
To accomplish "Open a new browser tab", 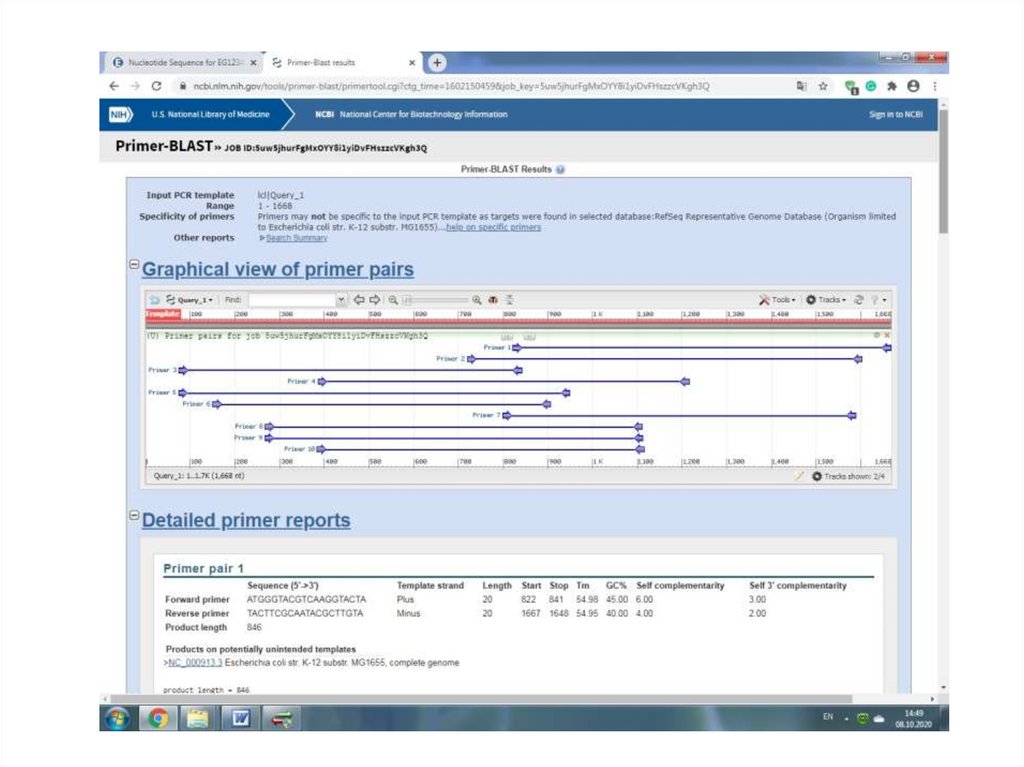I will [436, 62].
